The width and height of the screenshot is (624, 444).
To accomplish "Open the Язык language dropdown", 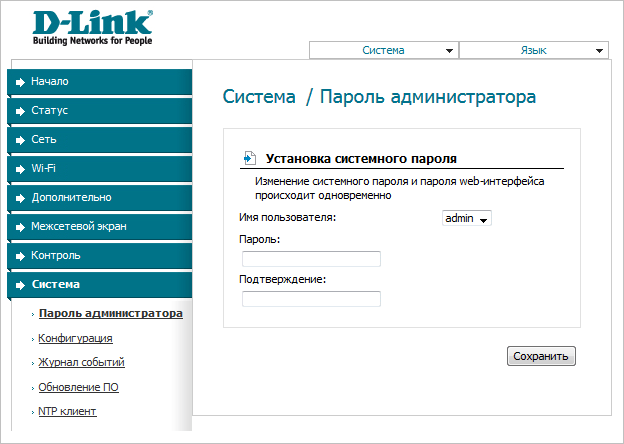I will pyautogui.click(x=534, y=50).
